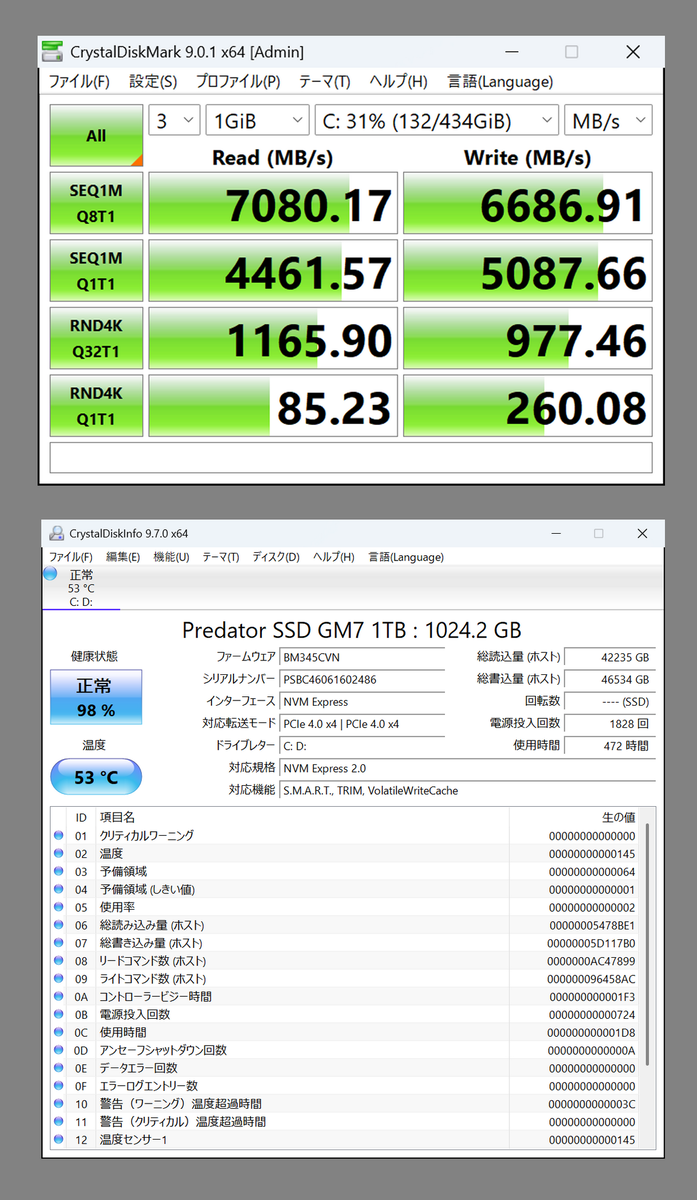Click power on hours value 472 時間
The image size is (697, 1200).
(610, 745)
